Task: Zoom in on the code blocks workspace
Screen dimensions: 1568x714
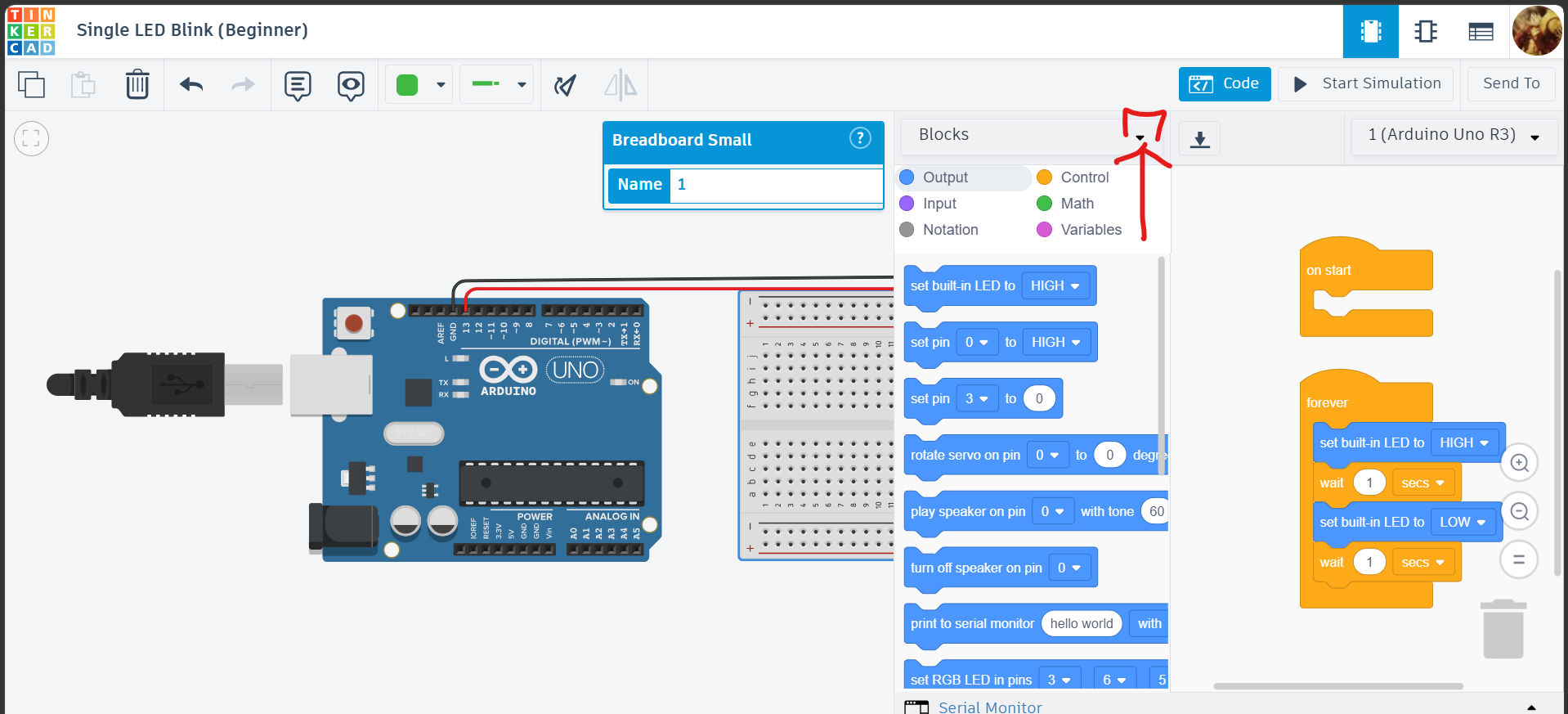Action: coord(1520,463)
